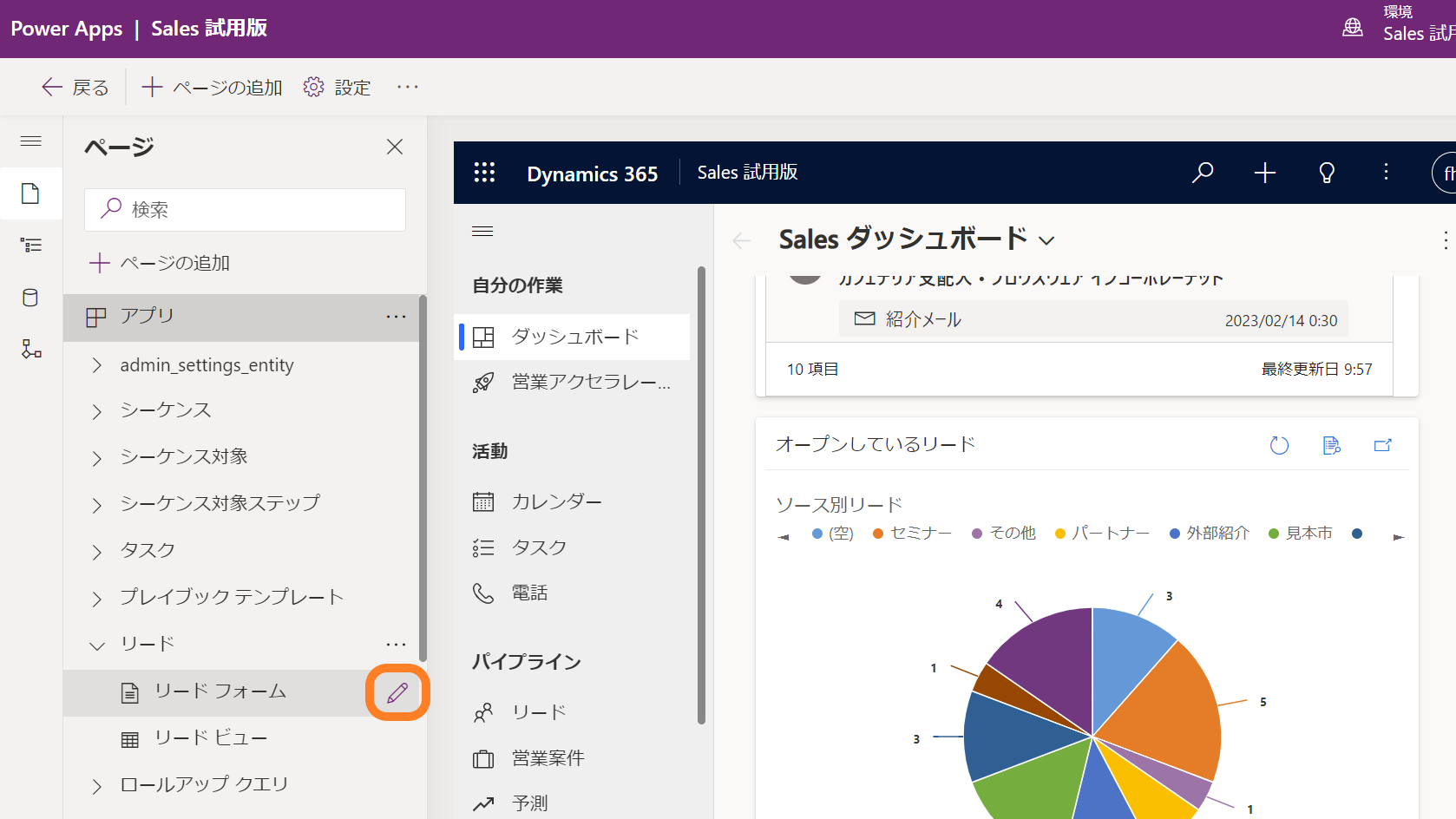Click ページの追加 in the pages panel
The width and height of the screenshot is (1456, 819).
point(160,263)
